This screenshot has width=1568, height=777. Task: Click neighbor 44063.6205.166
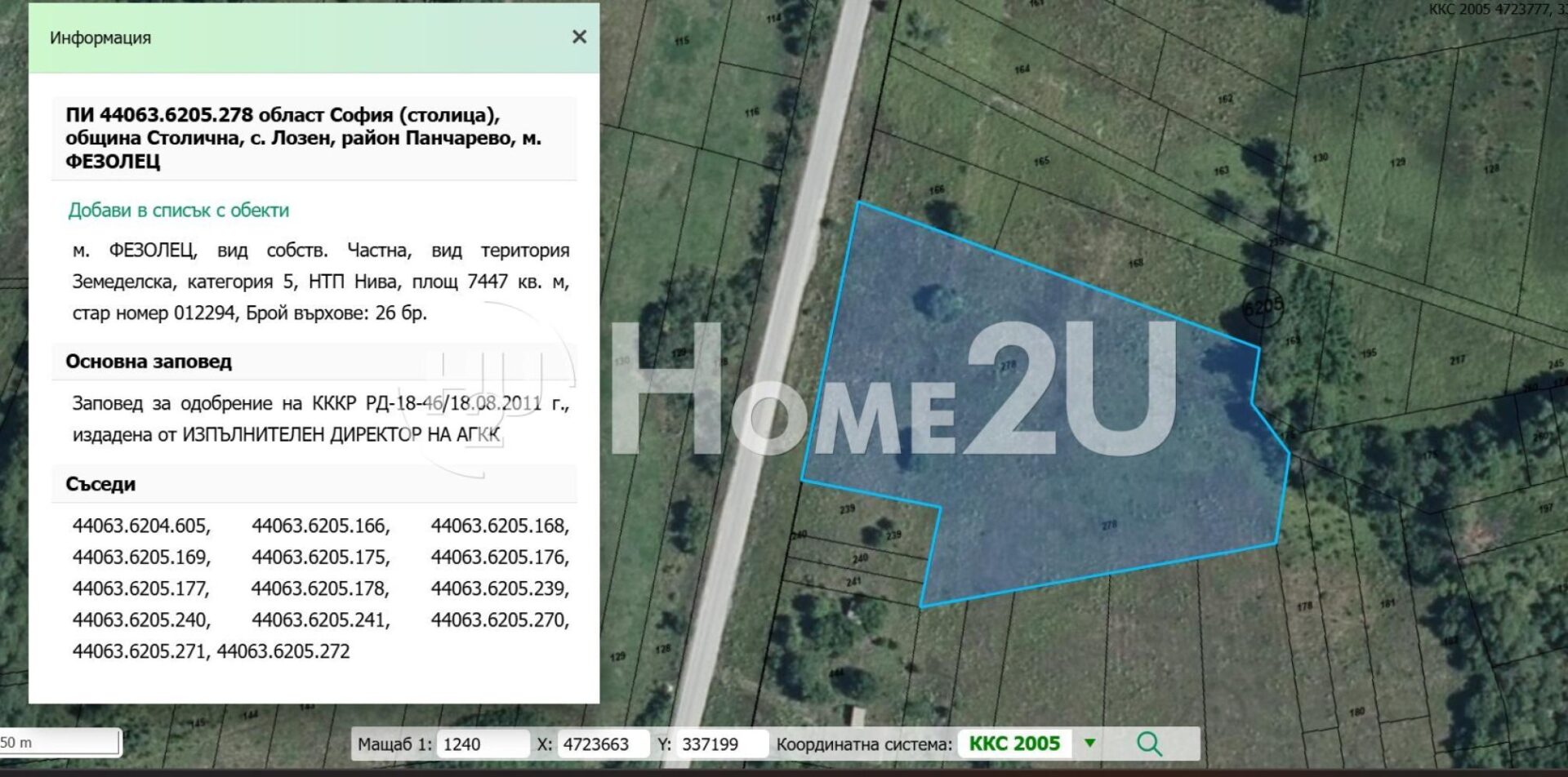[x=321, y=526]
